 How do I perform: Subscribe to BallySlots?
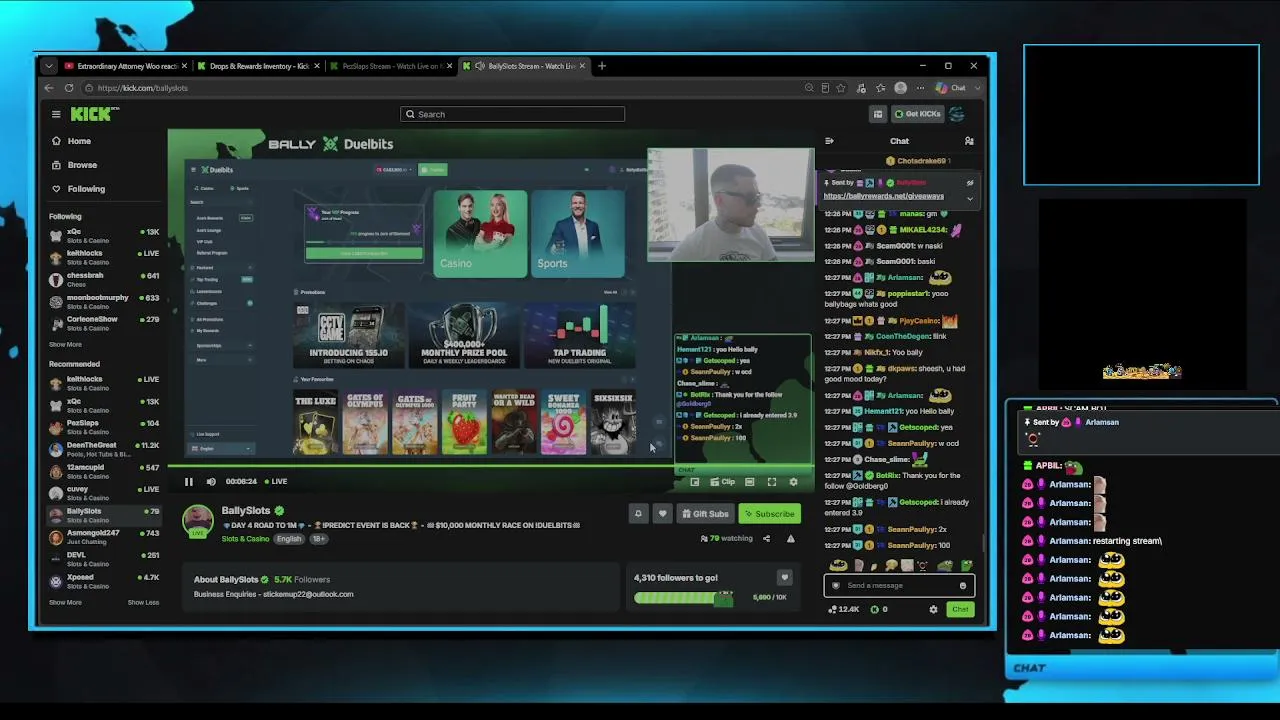pos(769,514)
